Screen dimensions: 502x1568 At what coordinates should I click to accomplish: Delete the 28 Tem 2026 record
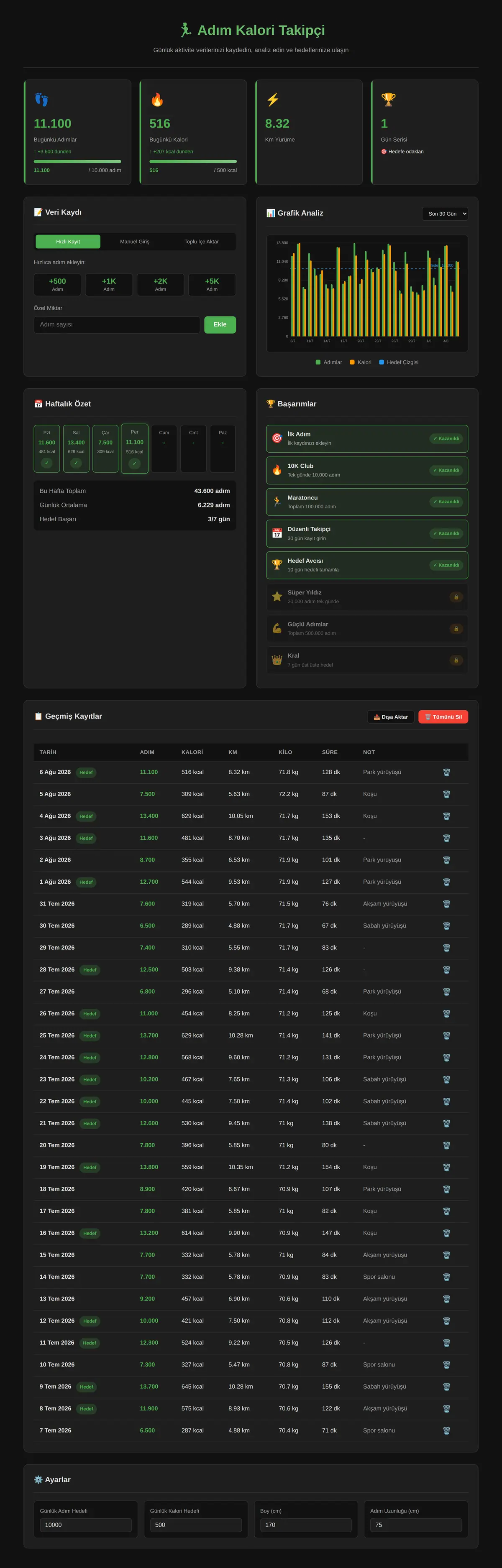click(446, 970)
